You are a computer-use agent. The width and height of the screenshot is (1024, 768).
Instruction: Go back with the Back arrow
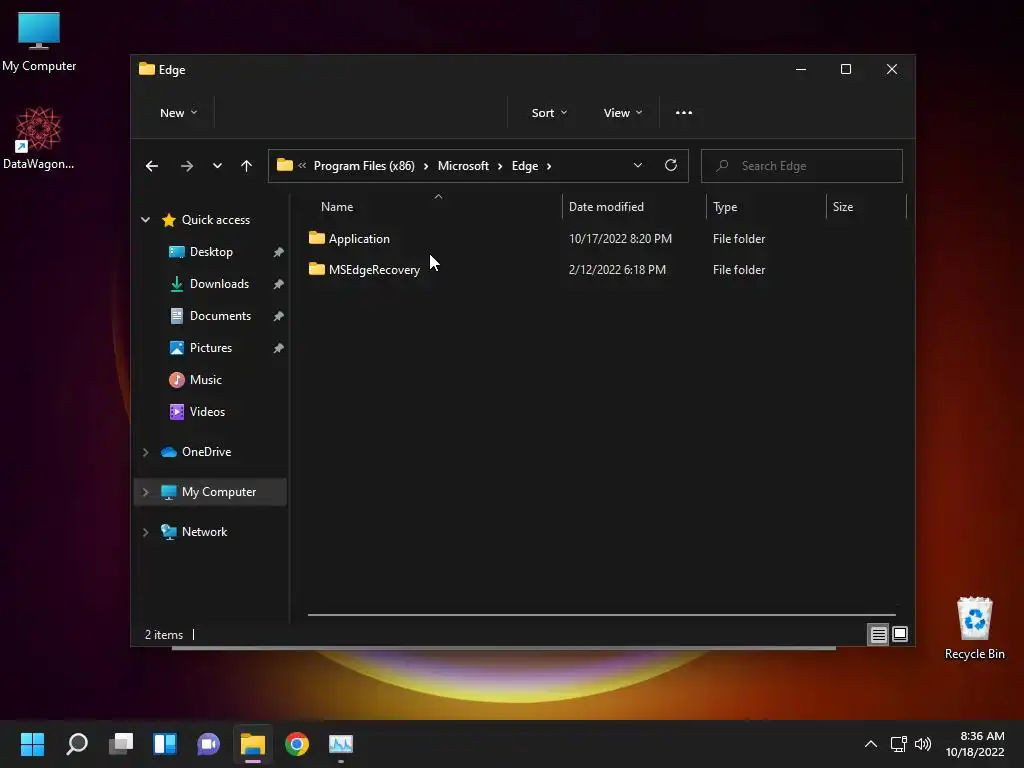click(x=152, y=166)
